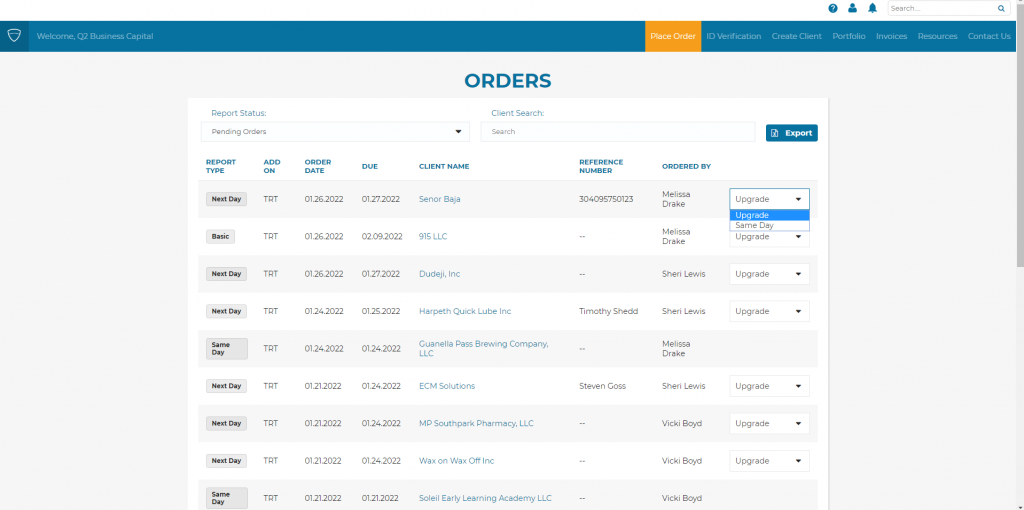The width and height of the screenshot is (1024, 510).
Task: Open the Place Order tab
Action: pyautogui.click(x=672, y=36)
